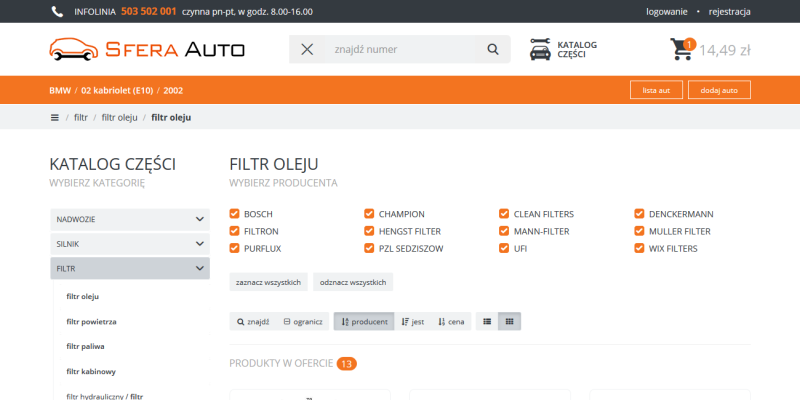Toggle the MANN-FILTER checkbox
The width and height of the screenshot is (800, 400).
pos(505,231)
